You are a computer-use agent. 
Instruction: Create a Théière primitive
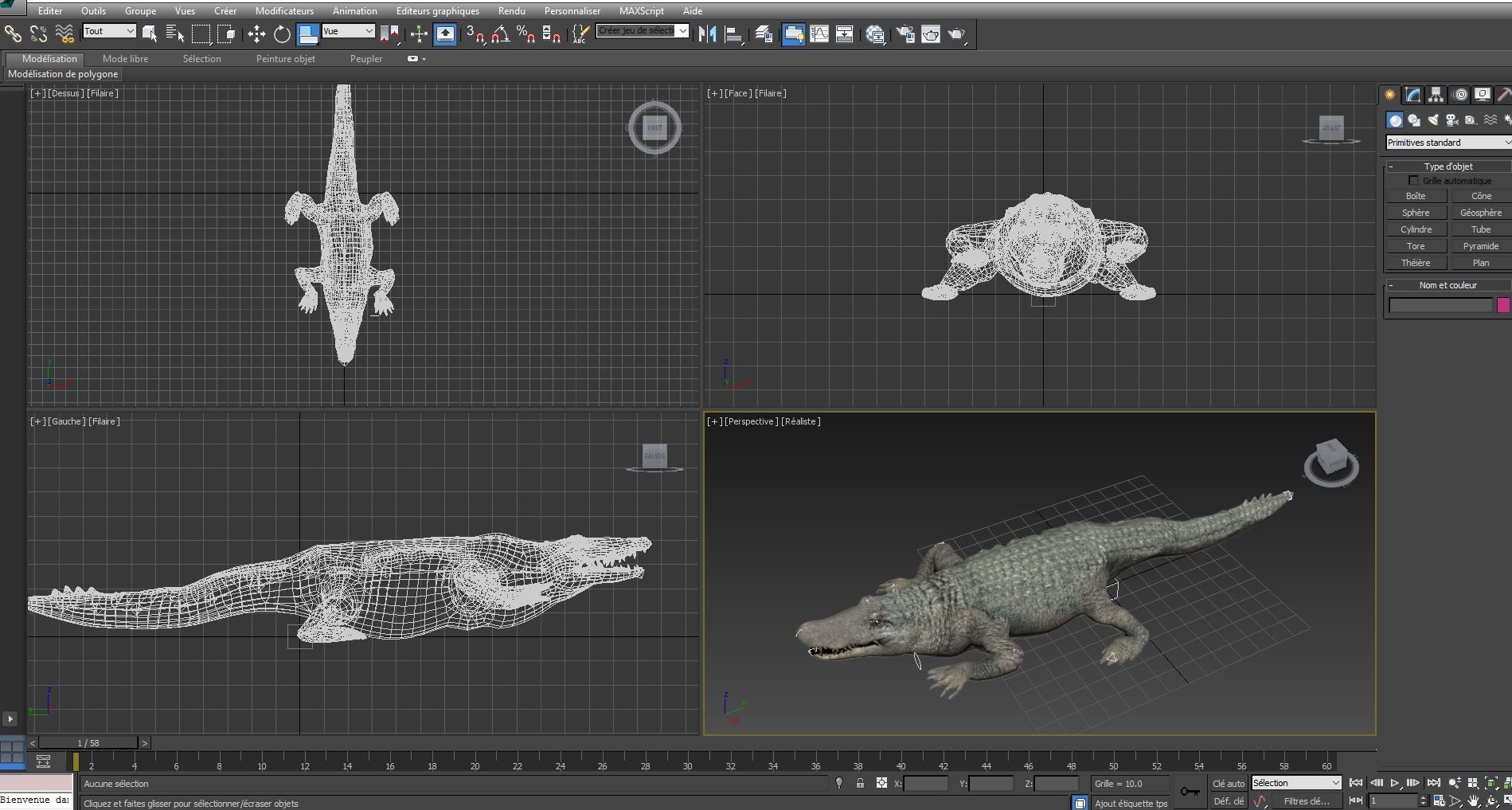1416,263
